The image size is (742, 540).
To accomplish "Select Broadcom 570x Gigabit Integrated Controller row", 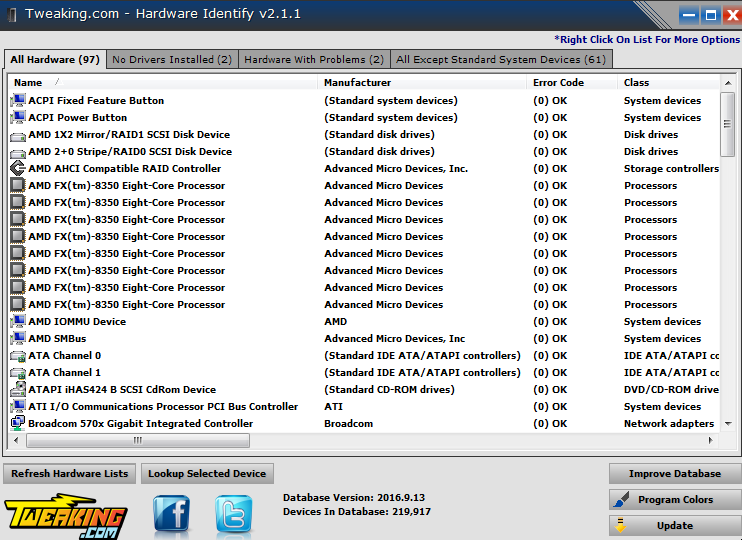I will click(x=364, y=424).
